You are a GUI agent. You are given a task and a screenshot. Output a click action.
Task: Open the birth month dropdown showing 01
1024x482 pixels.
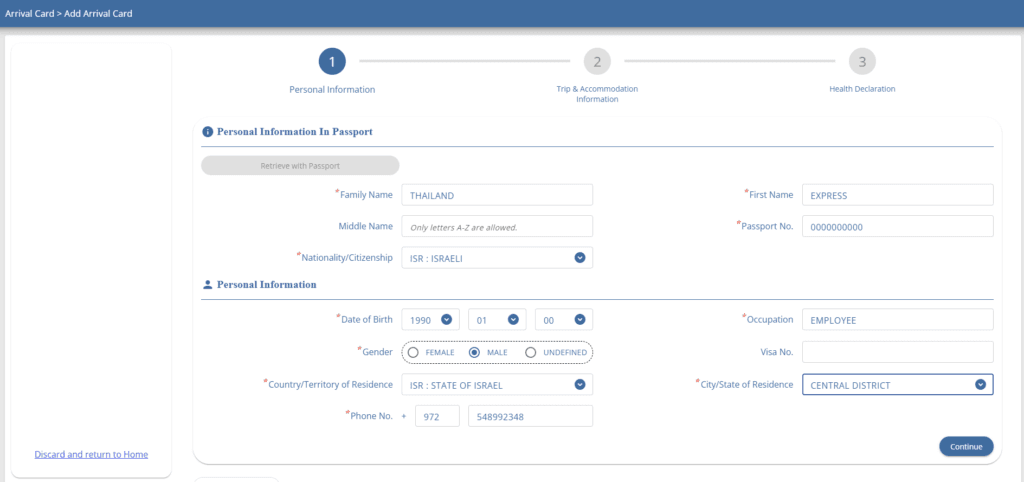(x=513, y=320)
